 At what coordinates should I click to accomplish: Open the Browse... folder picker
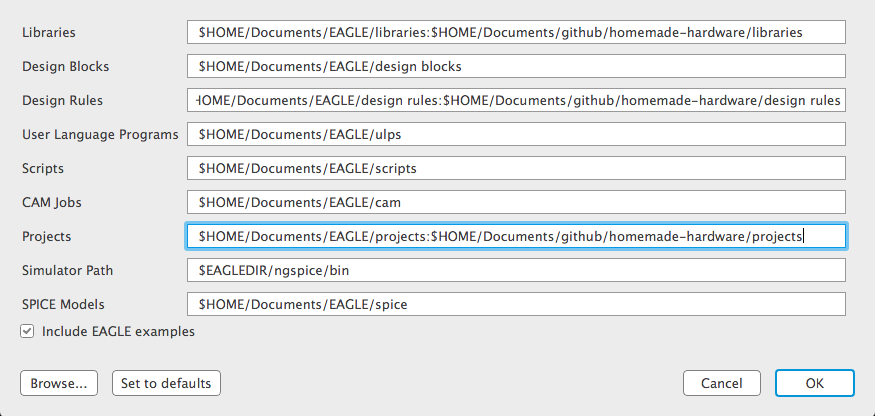[59, 384]
